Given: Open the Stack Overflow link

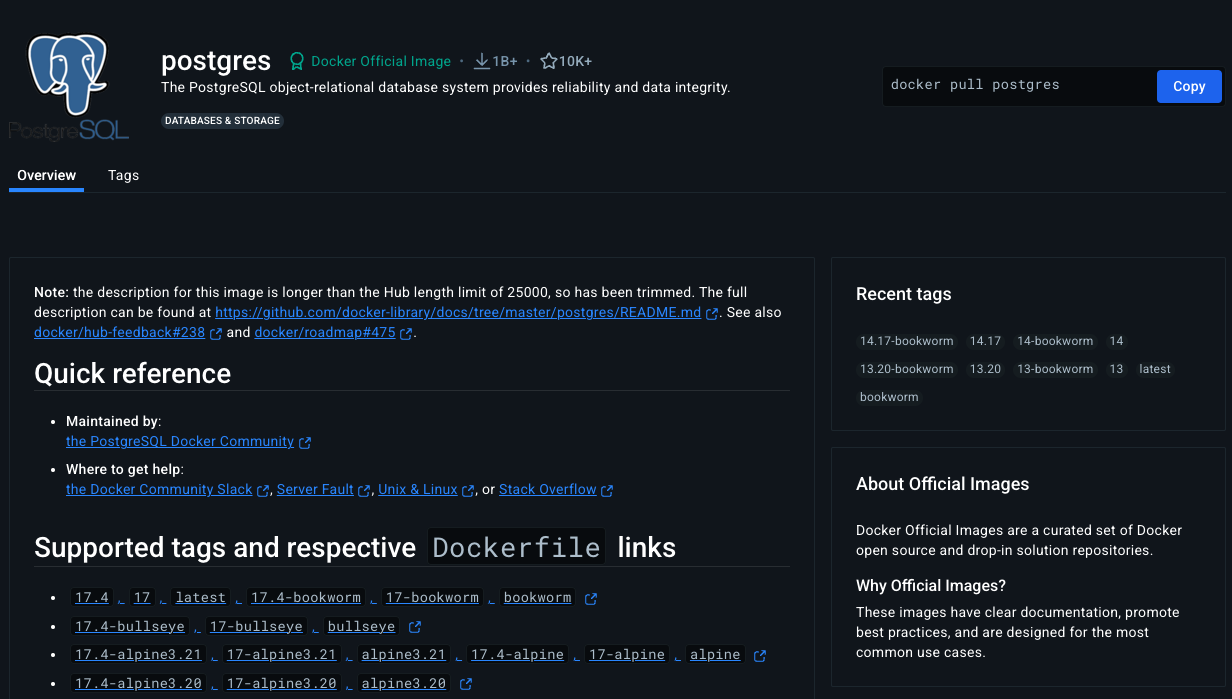Looking at the screenshot, I should coord(548,489).
